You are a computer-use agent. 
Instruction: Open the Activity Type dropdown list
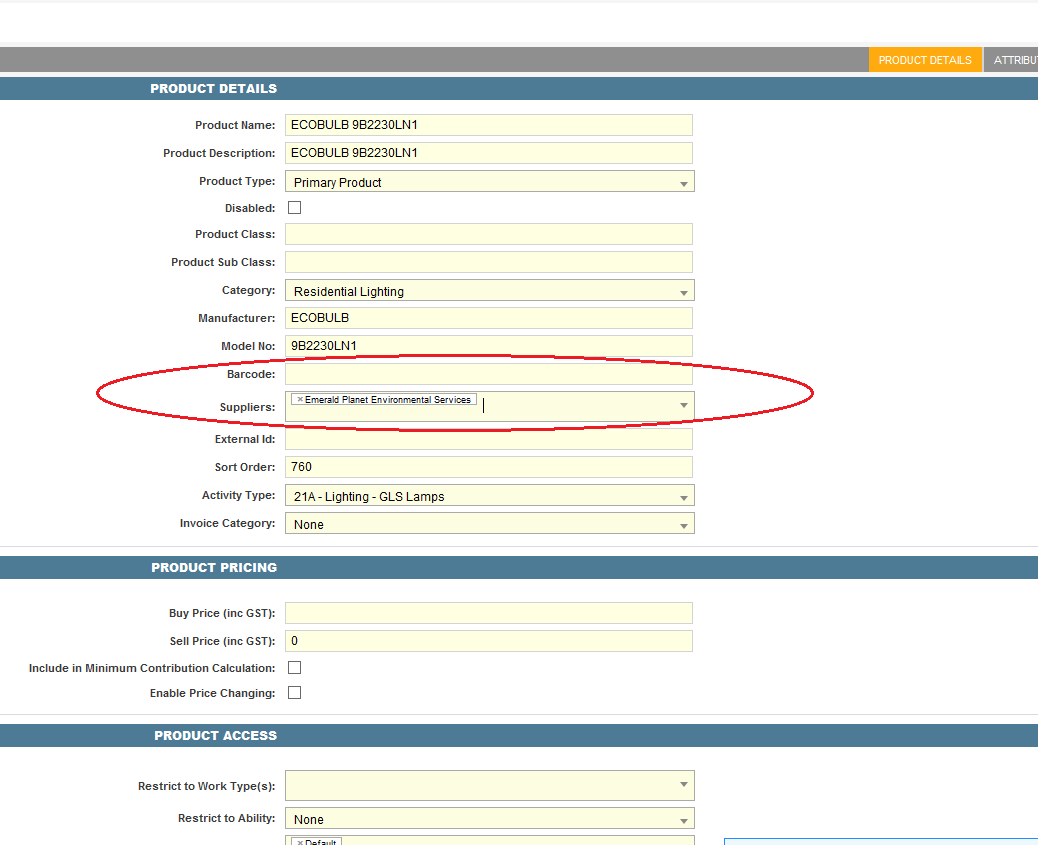click(x=684, y=497)
